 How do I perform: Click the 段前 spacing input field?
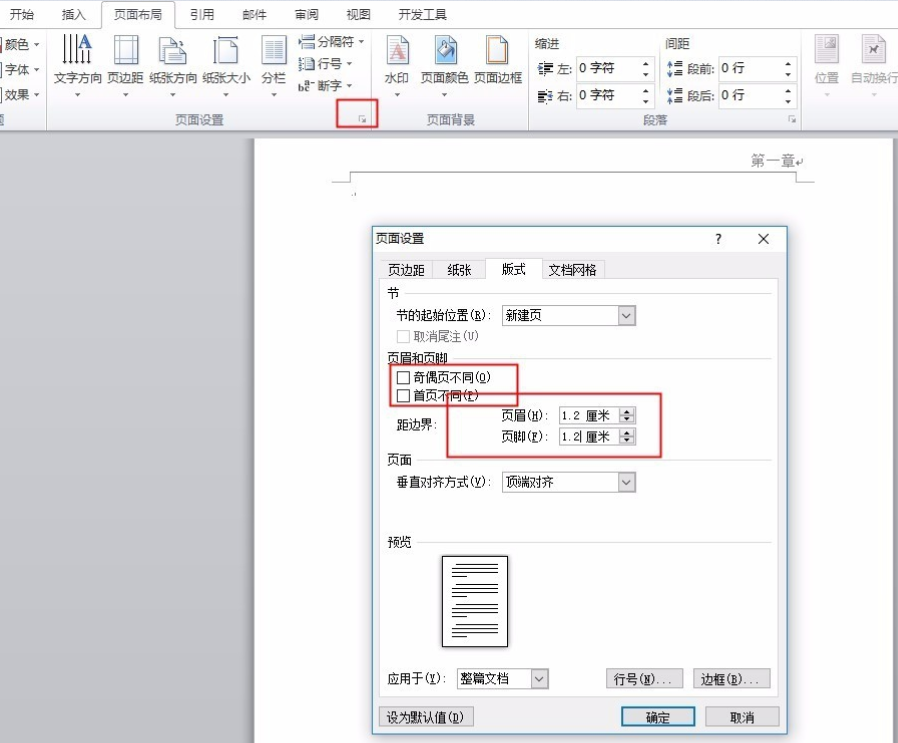coord(750,68)
